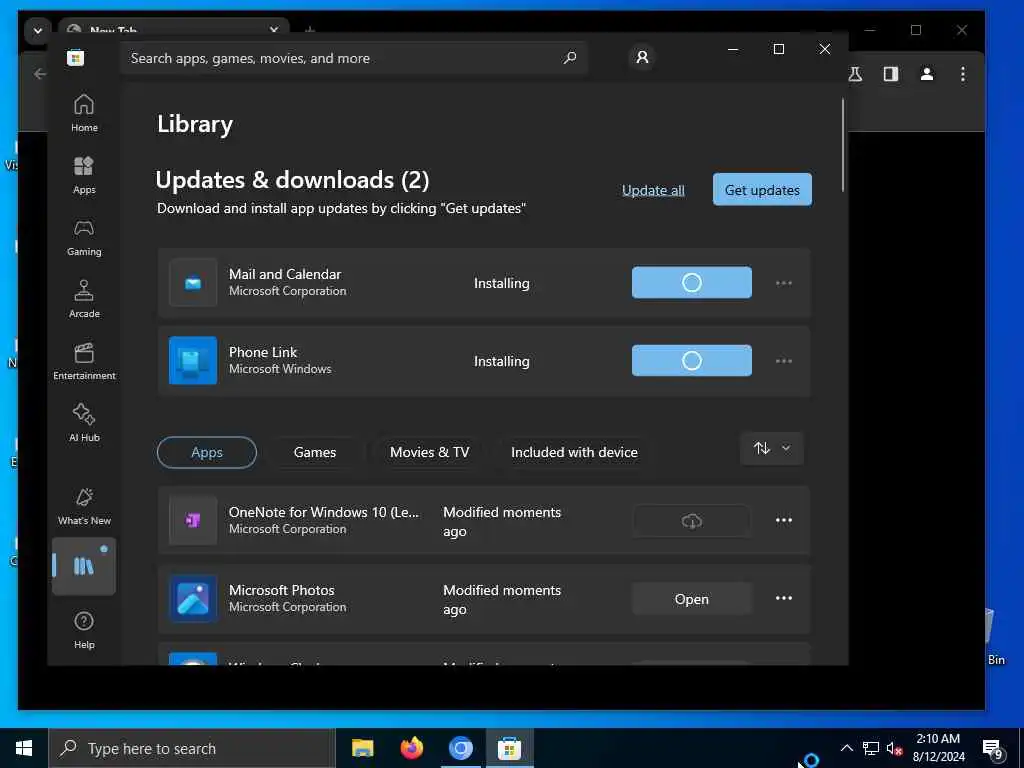
Task: Open Microsoft Photos with Open button
Action: click(692, 598)
